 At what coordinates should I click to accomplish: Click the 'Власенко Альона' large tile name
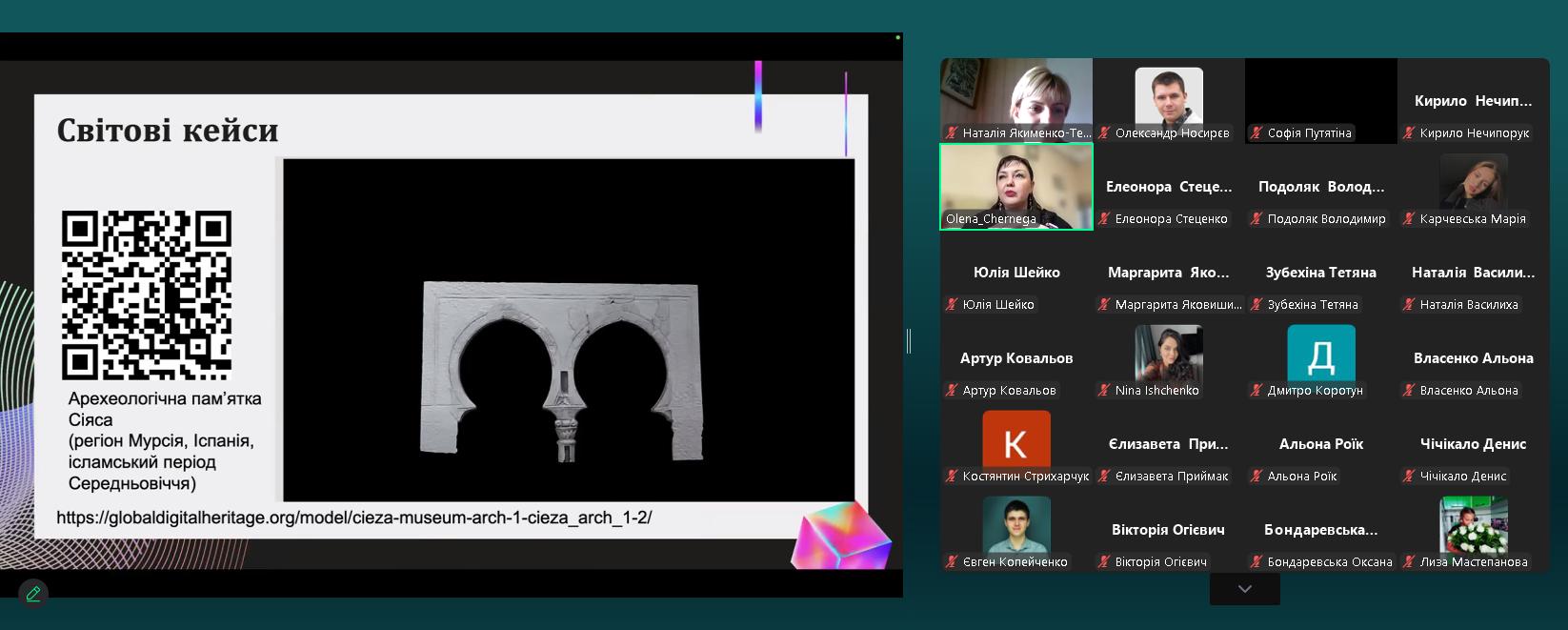tap(1474, 358)
